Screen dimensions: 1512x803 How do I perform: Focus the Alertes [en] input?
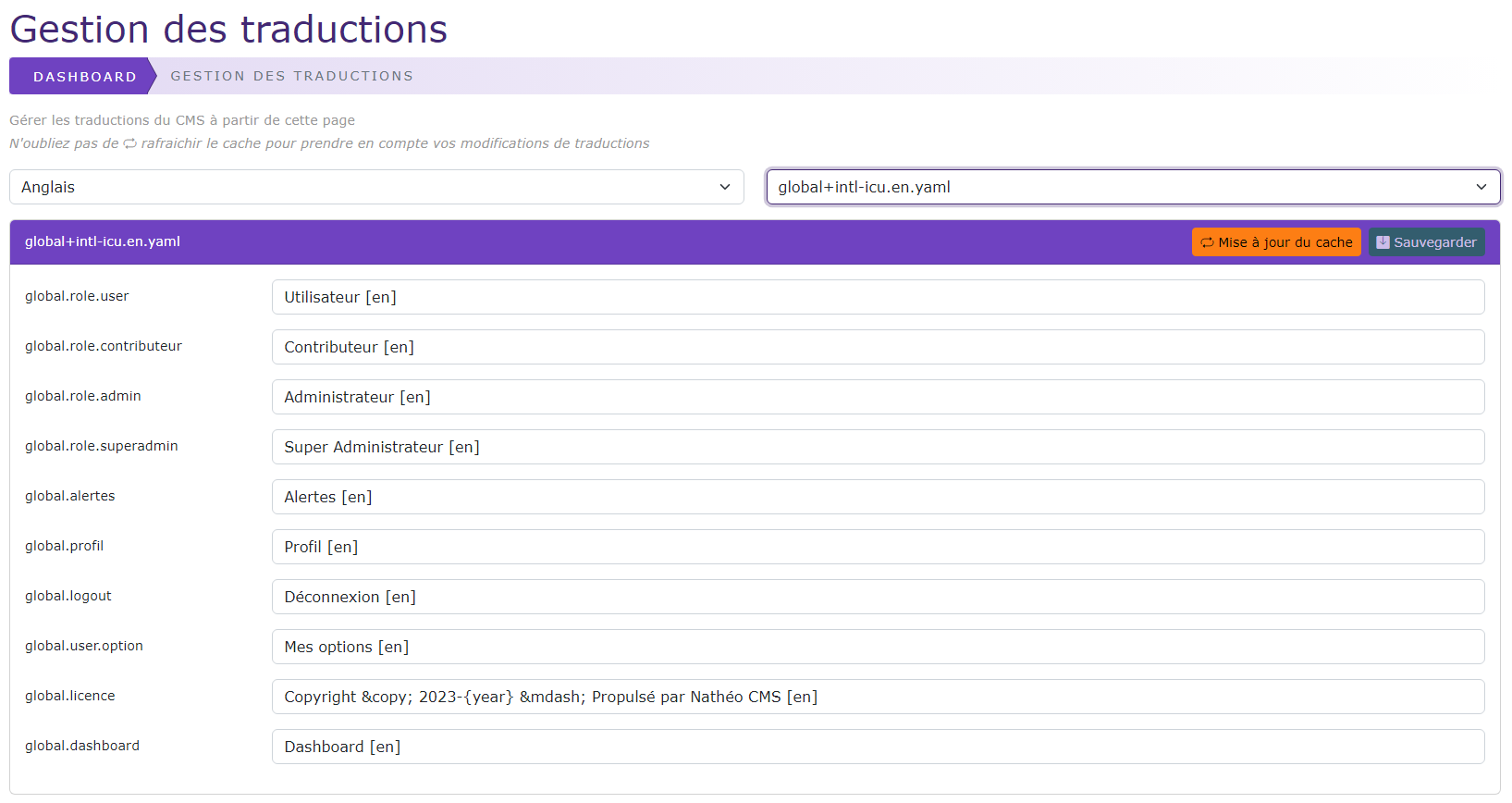click(878, 497)
